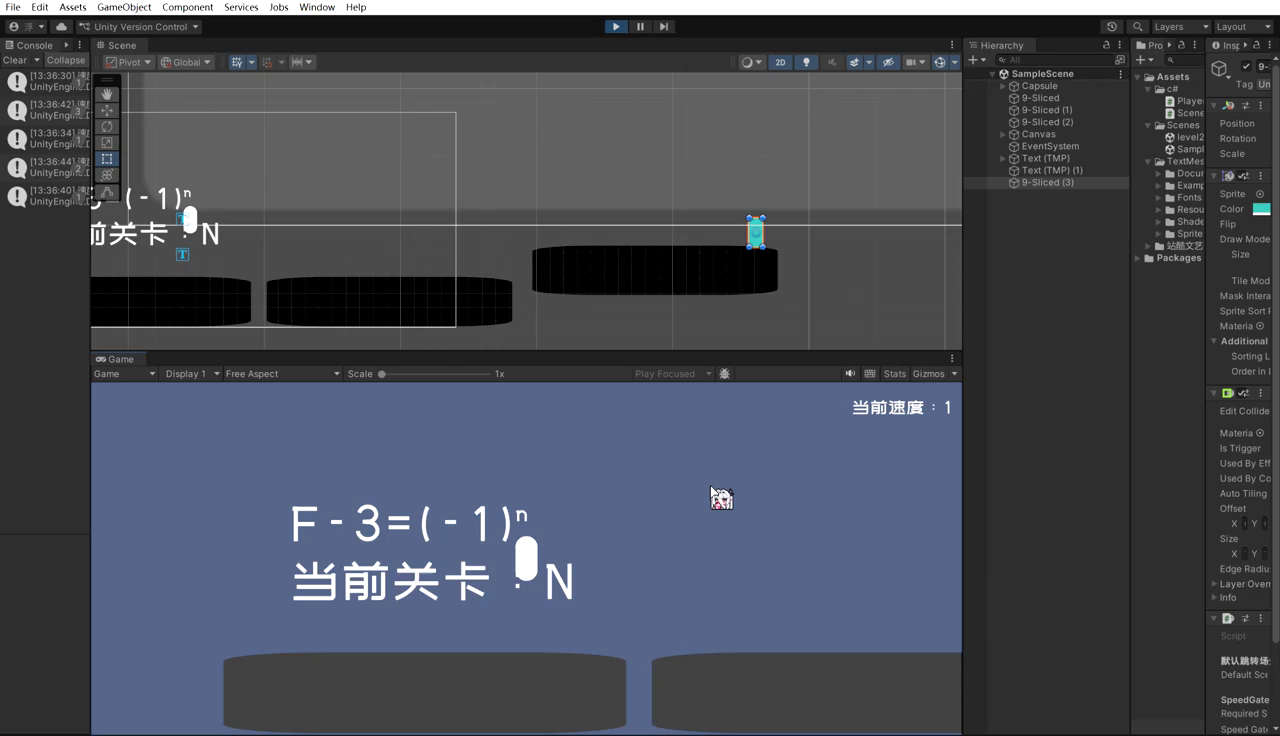
Task: Select the Hand tool in Scene toolbar
Action: point(107,95)
